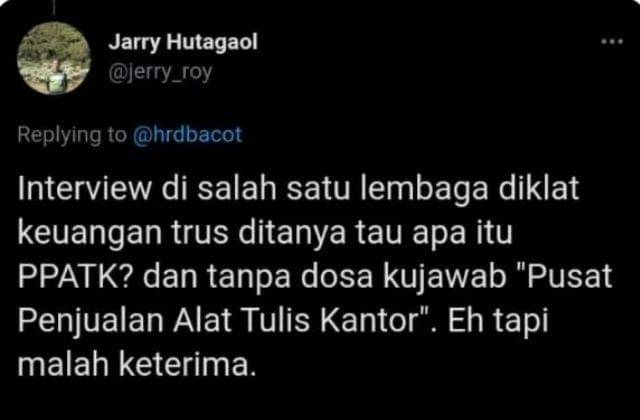Screen dimensions: 640x420
Task: Open the three-dot more options menu
Action: [612, 41]
